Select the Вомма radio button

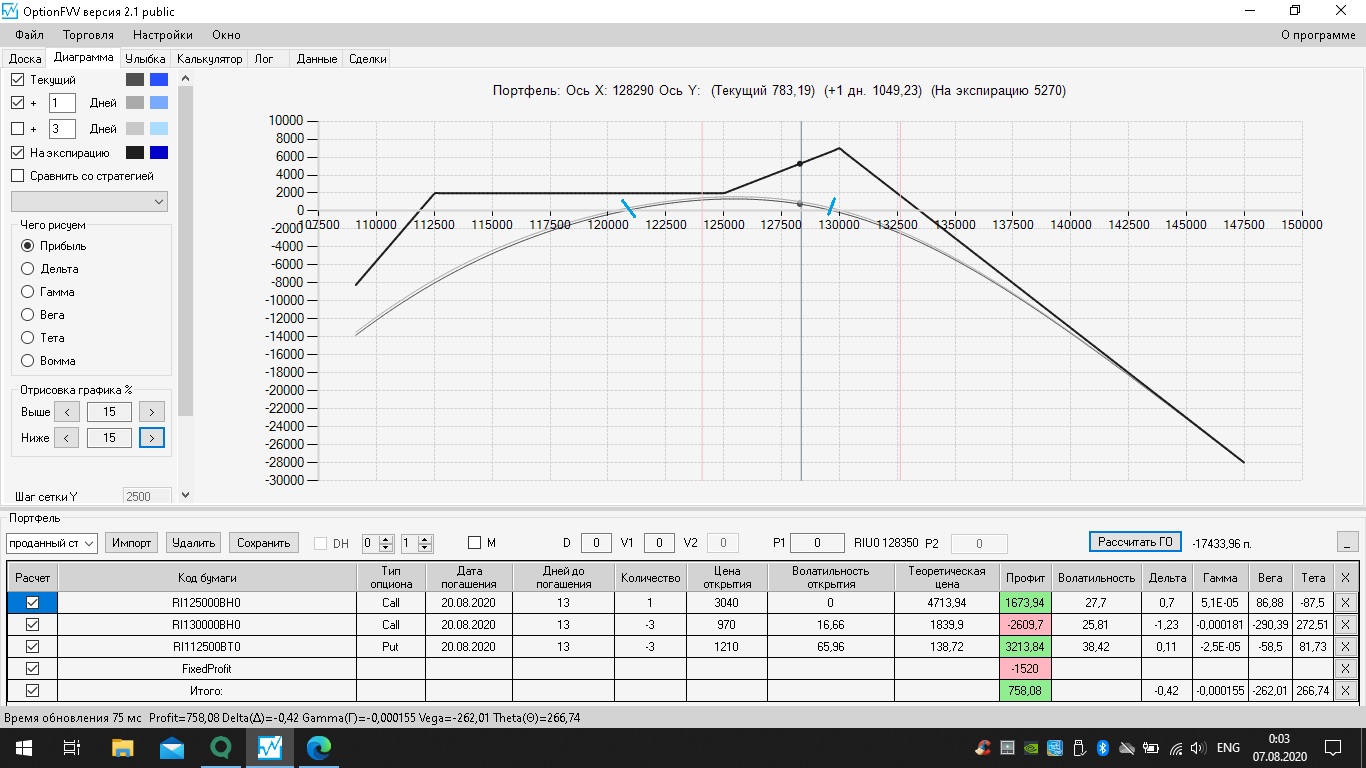pos(27,361)
